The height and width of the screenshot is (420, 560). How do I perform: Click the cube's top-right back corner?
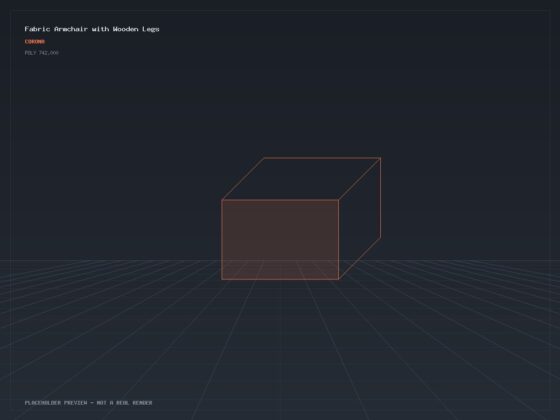(380, 158)
